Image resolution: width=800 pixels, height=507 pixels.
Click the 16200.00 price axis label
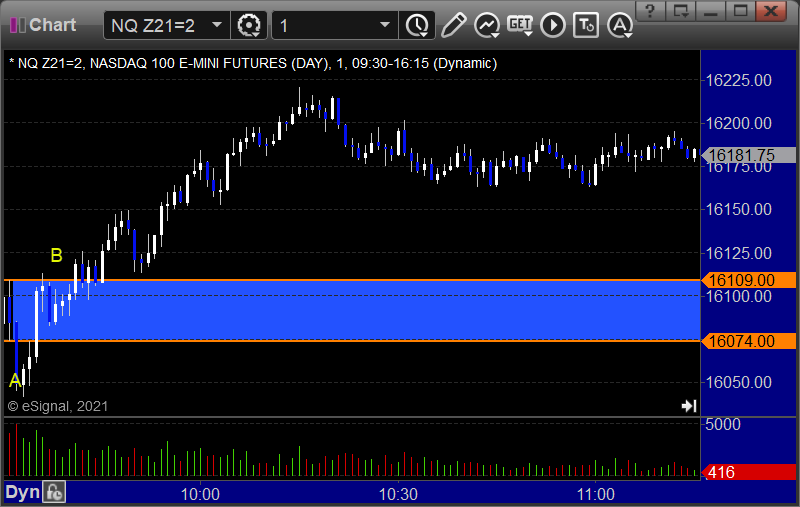pos(738,123)
